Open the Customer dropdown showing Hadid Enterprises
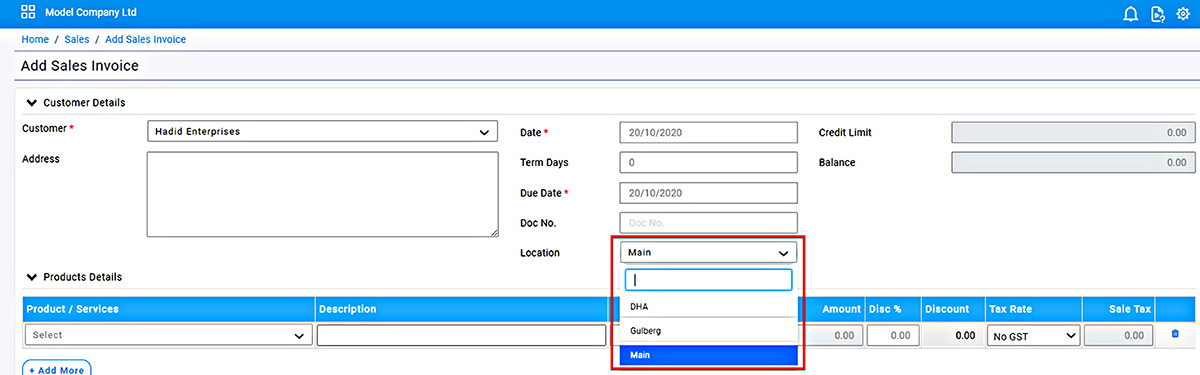1200x375 pixels. 322,131
